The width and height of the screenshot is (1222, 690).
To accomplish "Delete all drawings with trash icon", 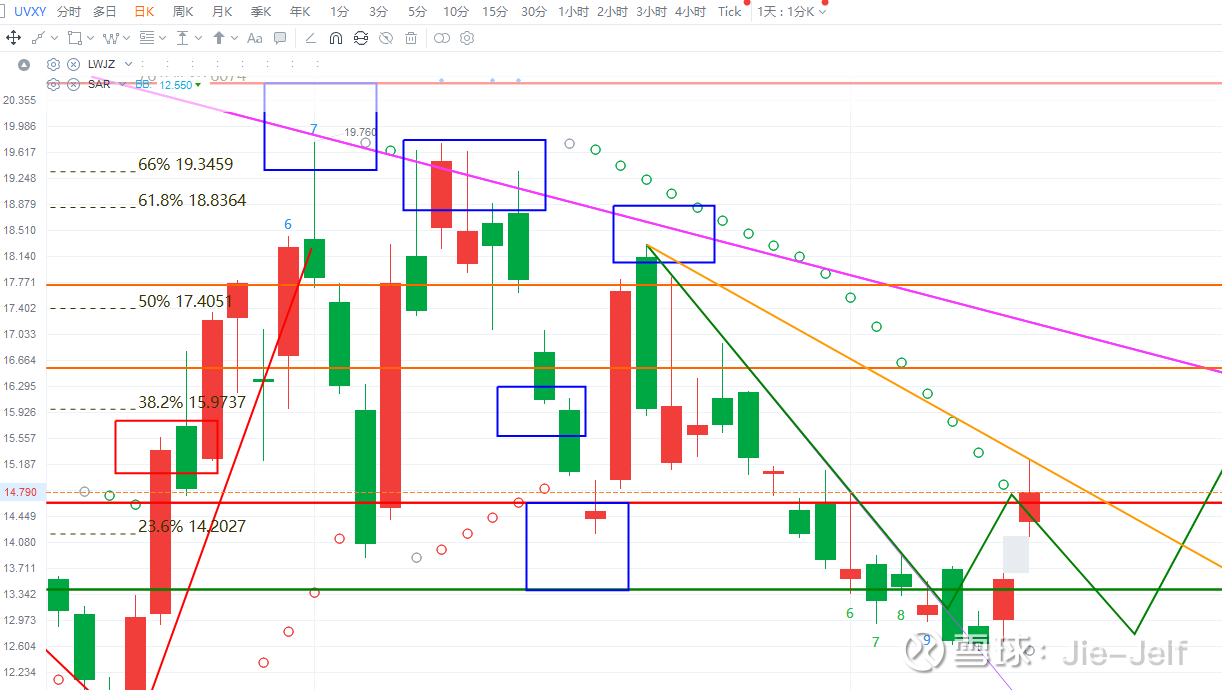I will [x=411, y=38].
